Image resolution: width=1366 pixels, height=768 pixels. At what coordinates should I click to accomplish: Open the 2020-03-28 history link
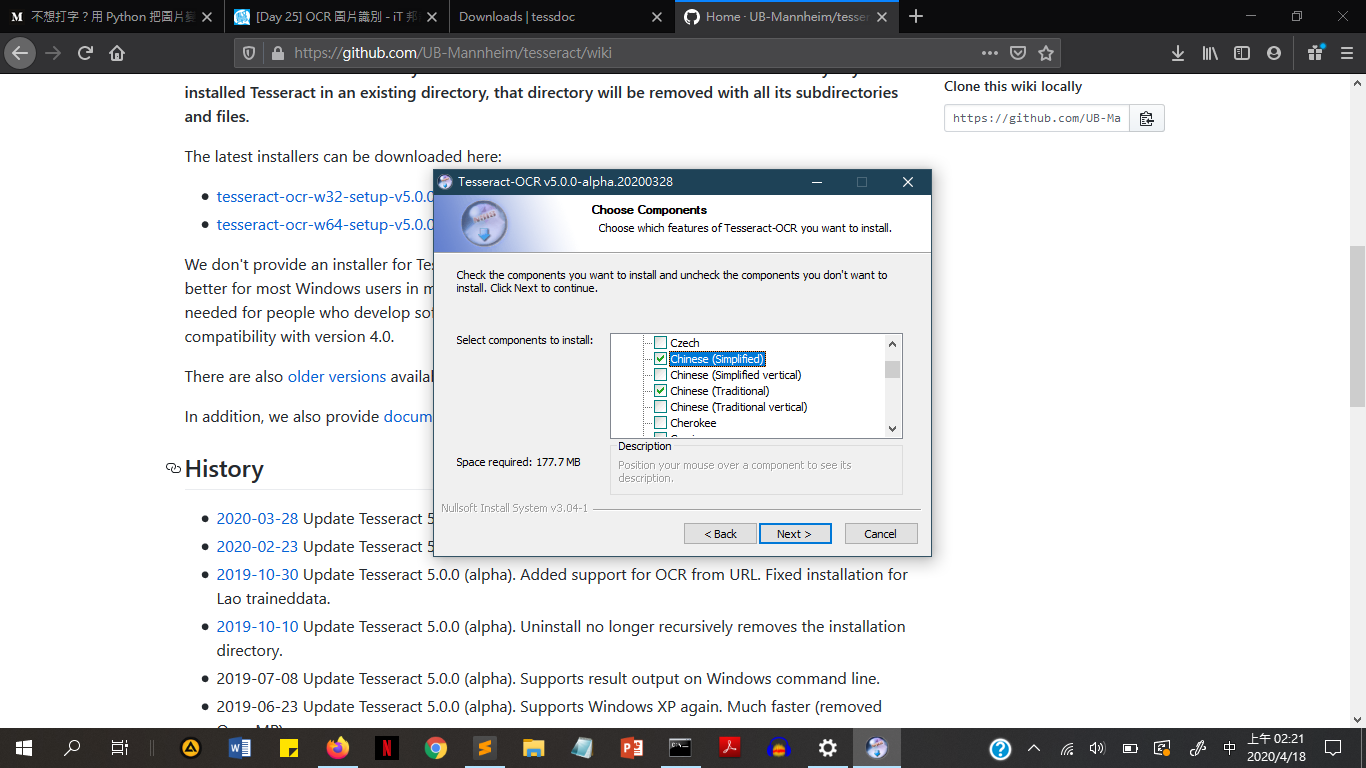click(x=257, y=519)
